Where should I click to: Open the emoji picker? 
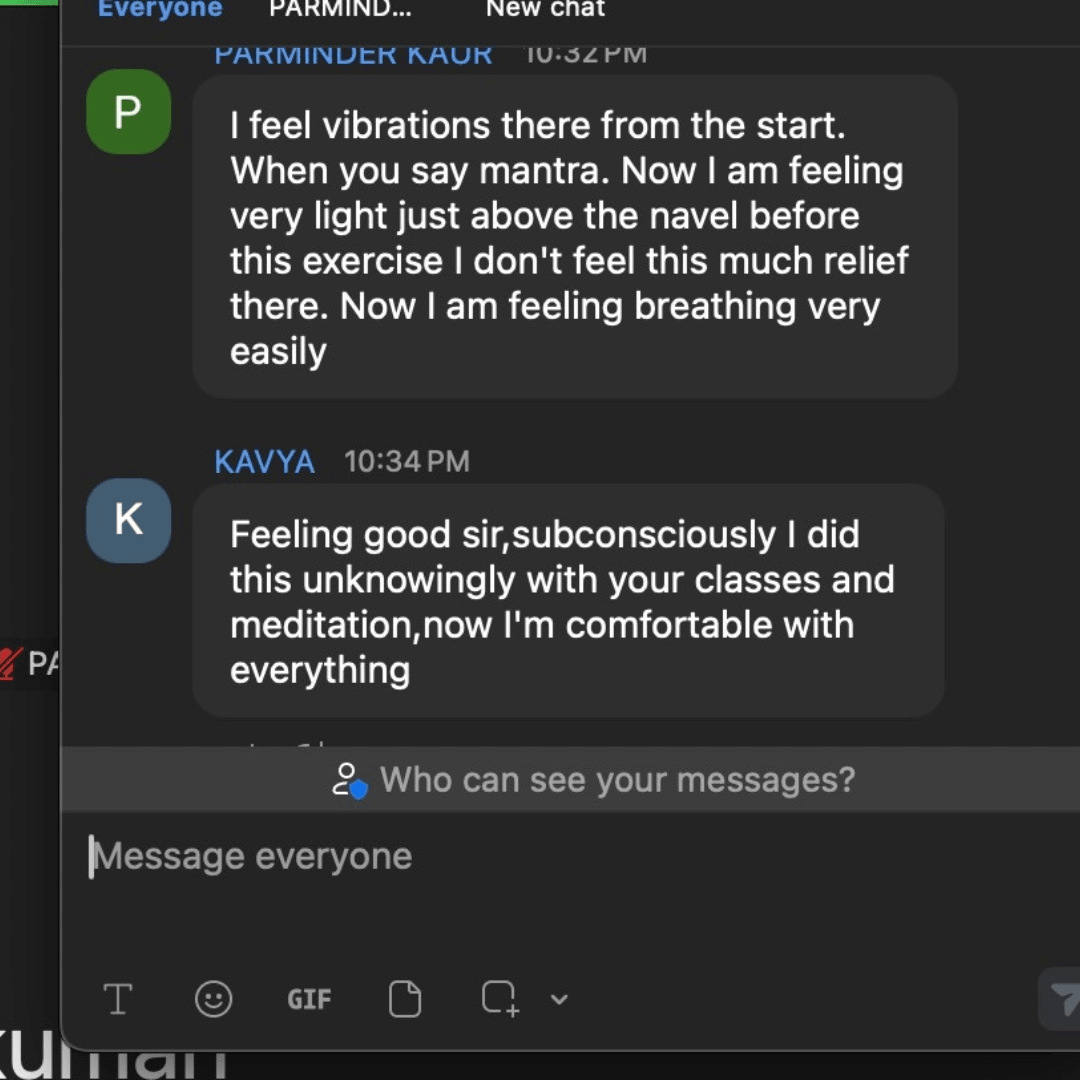click(x=213, y=998)
